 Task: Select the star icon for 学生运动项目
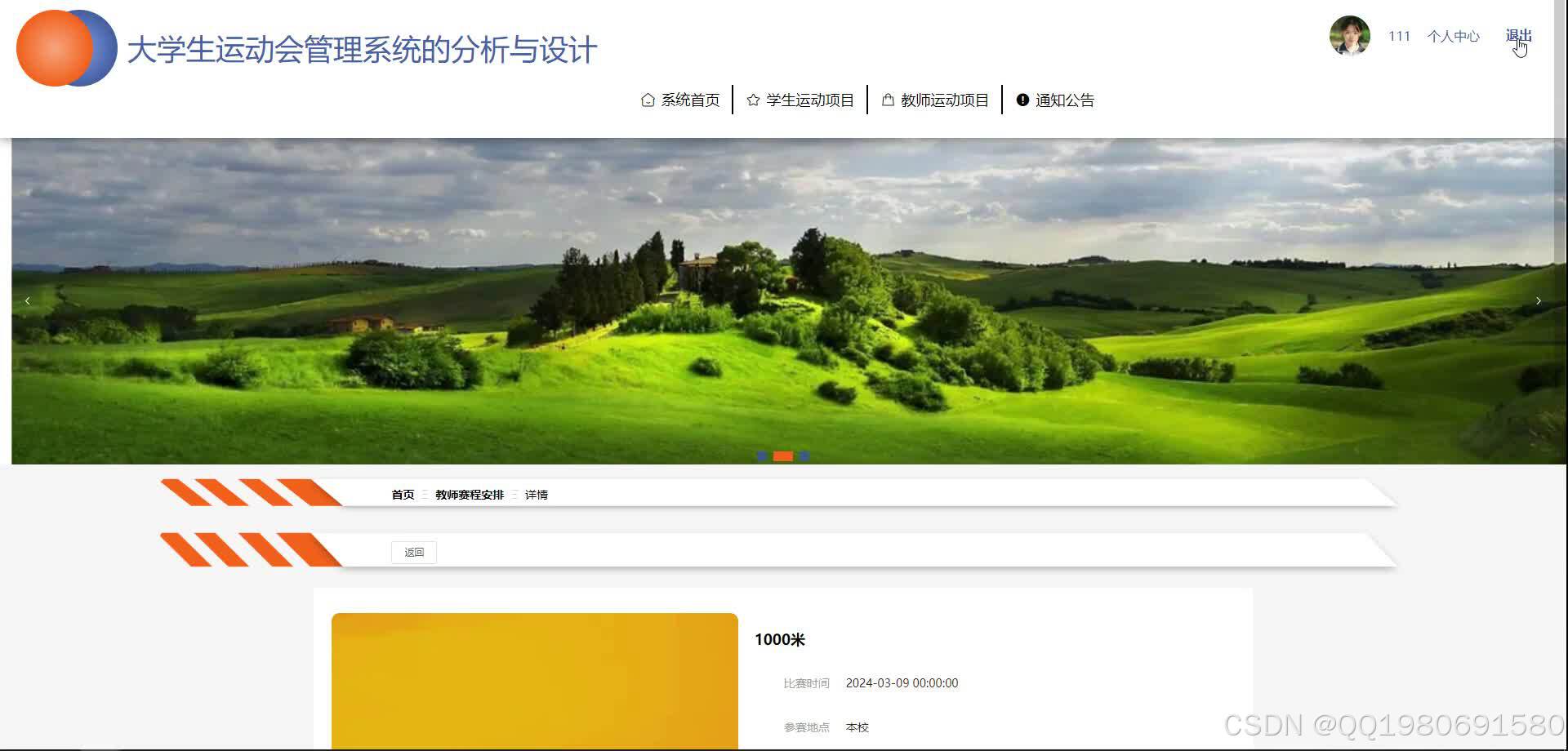tap(753, 99)
